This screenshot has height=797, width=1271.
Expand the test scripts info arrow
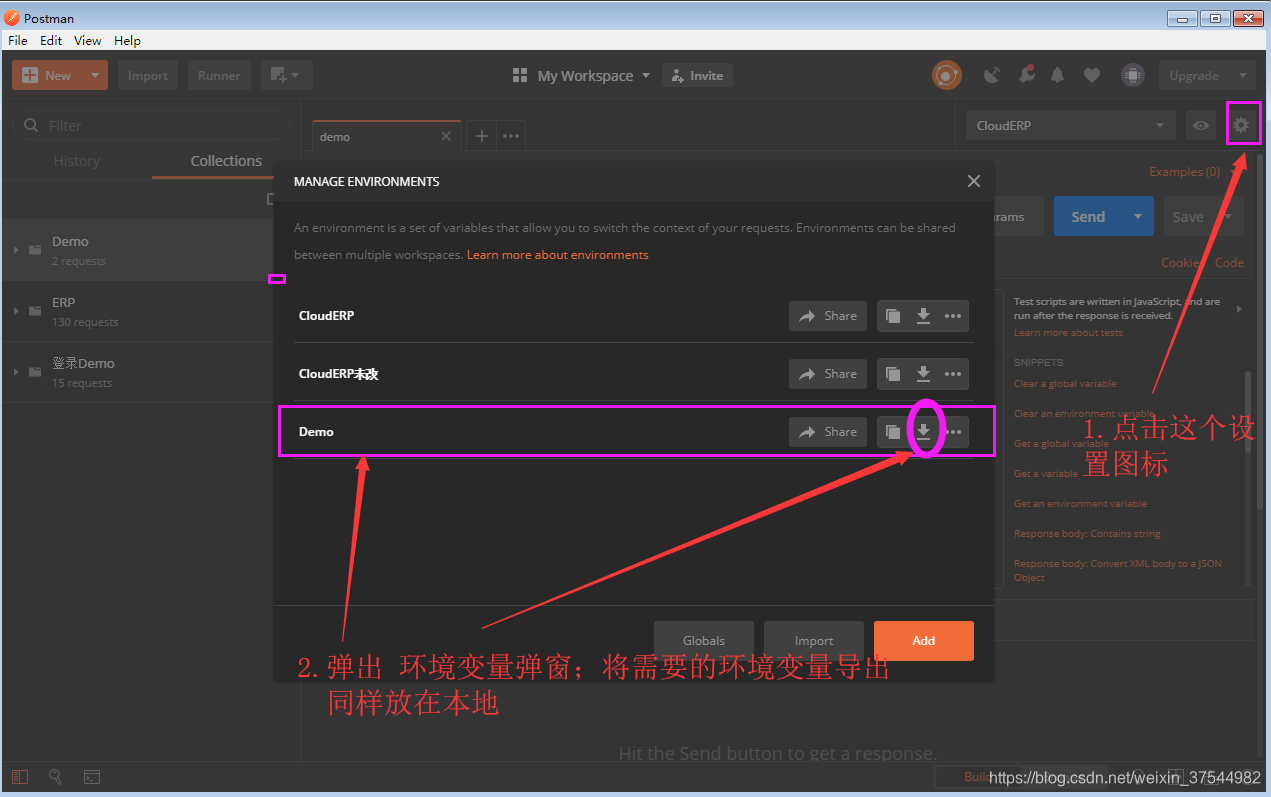pyautogui.click(x=1239, y=309)
